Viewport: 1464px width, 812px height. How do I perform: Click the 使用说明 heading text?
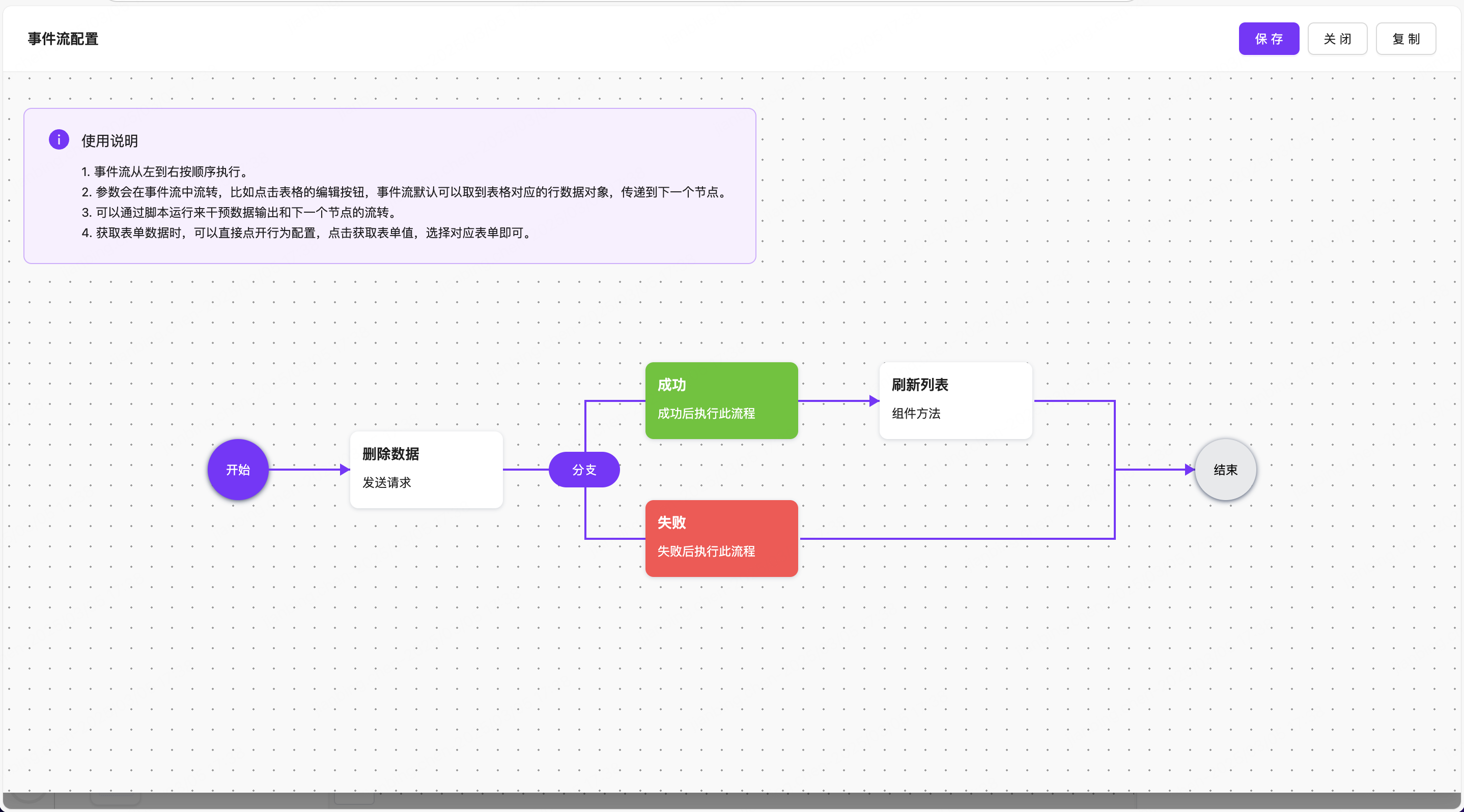click(109, 141)
